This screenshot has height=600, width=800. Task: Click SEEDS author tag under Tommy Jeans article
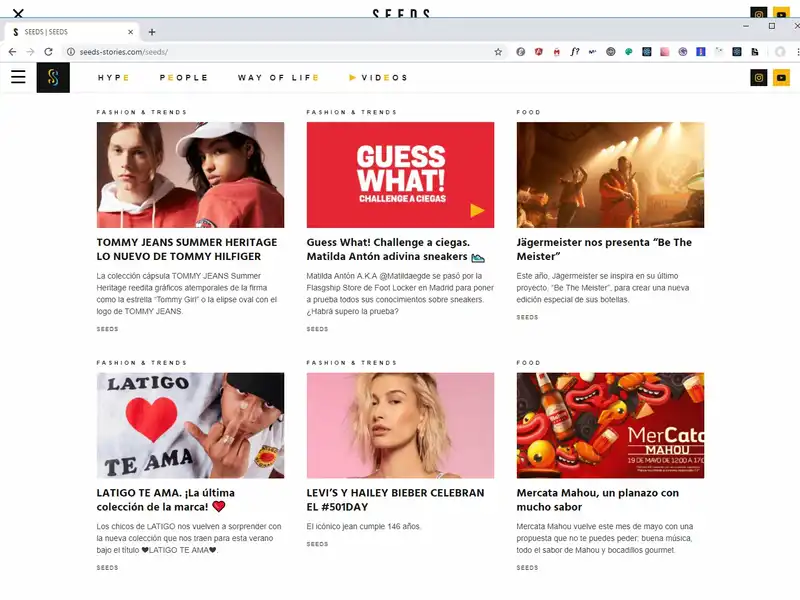coord(107,329)
